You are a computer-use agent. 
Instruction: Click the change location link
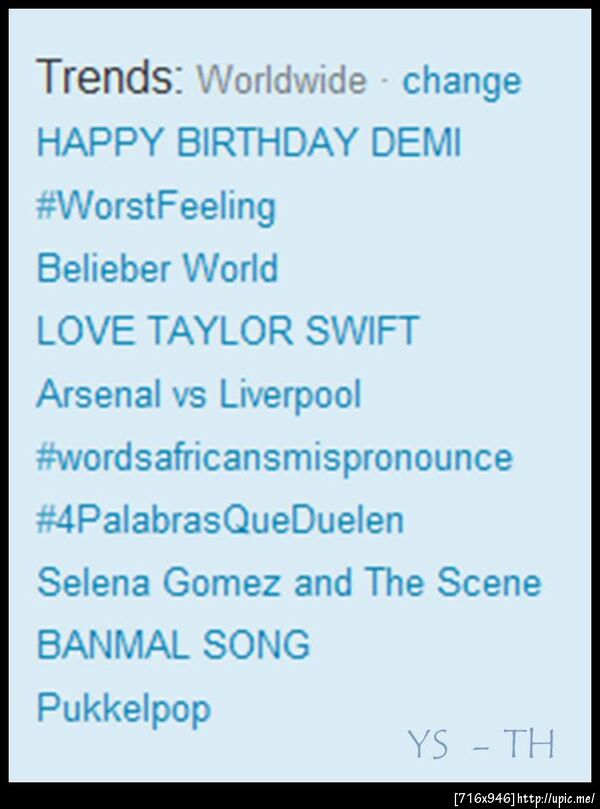pos(461,81)
